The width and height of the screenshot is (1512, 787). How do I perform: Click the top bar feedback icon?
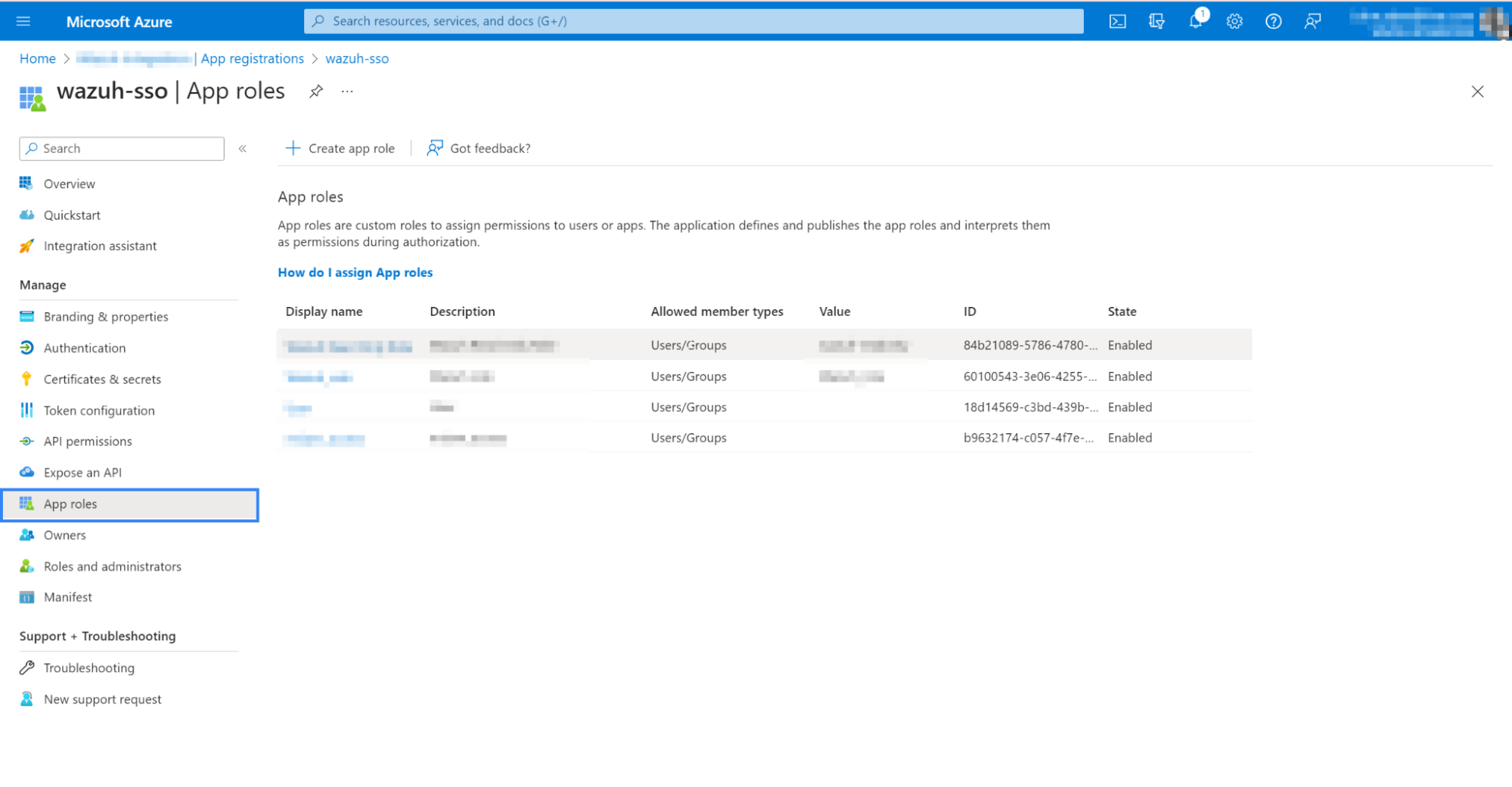click(x=1312, y=21)
